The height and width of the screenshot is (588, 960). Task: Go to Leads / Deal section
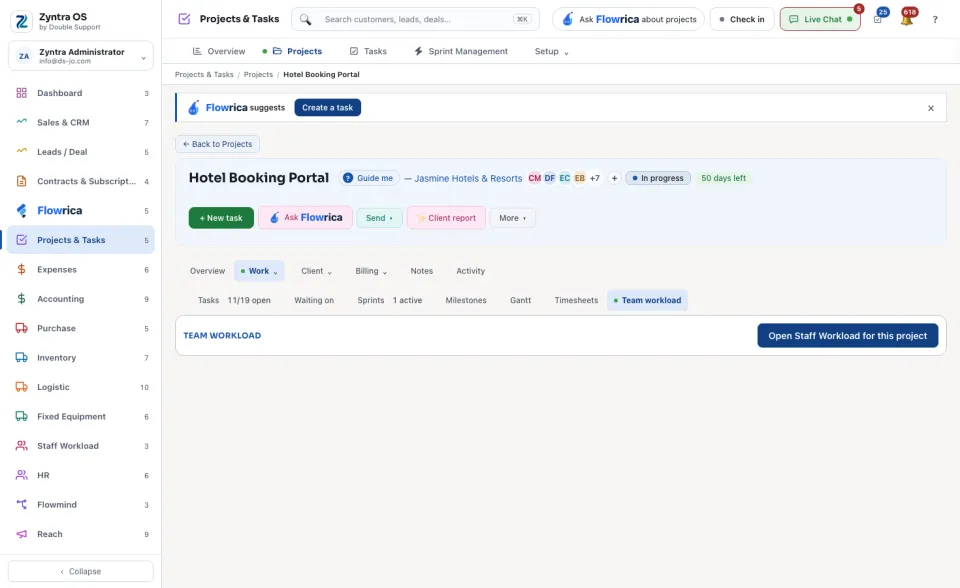point(81,152)
